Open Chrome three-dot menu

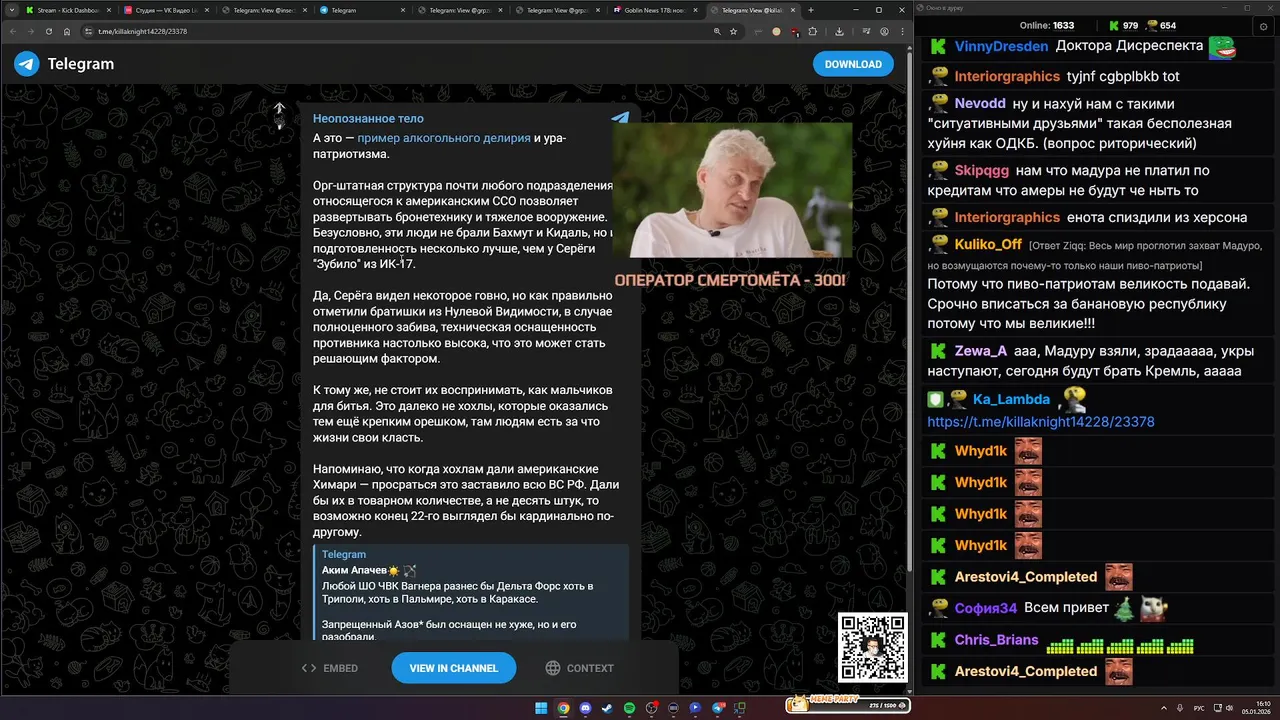pos(902,32)
